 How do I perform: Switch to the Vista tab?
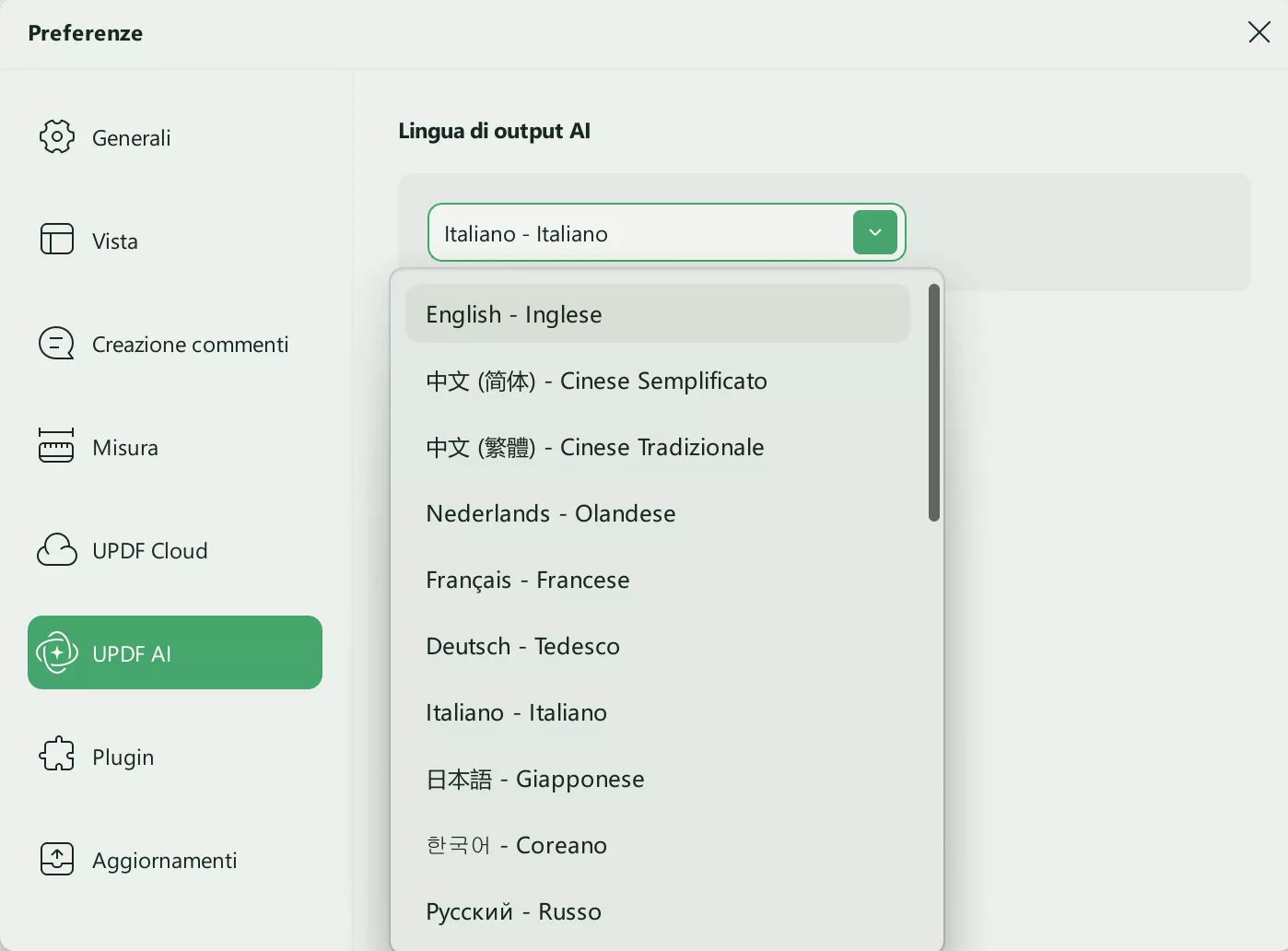click(175, 241)
